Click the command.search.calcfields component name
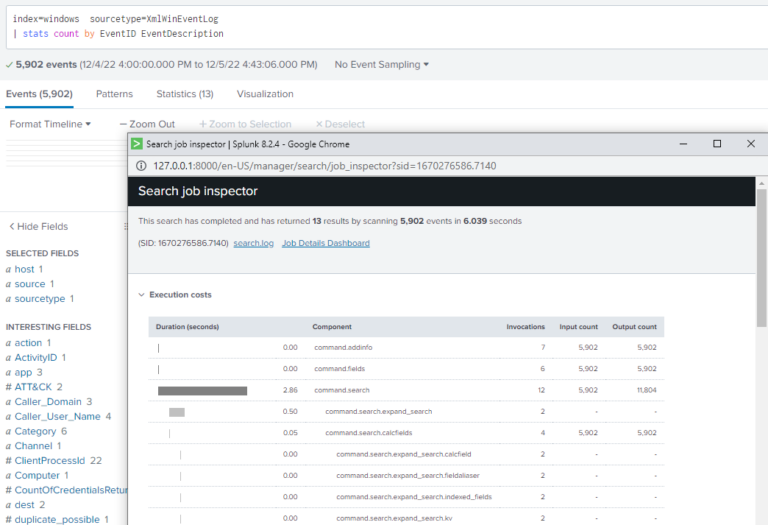This screenshot has width=768, height=525. coord(369,433)
